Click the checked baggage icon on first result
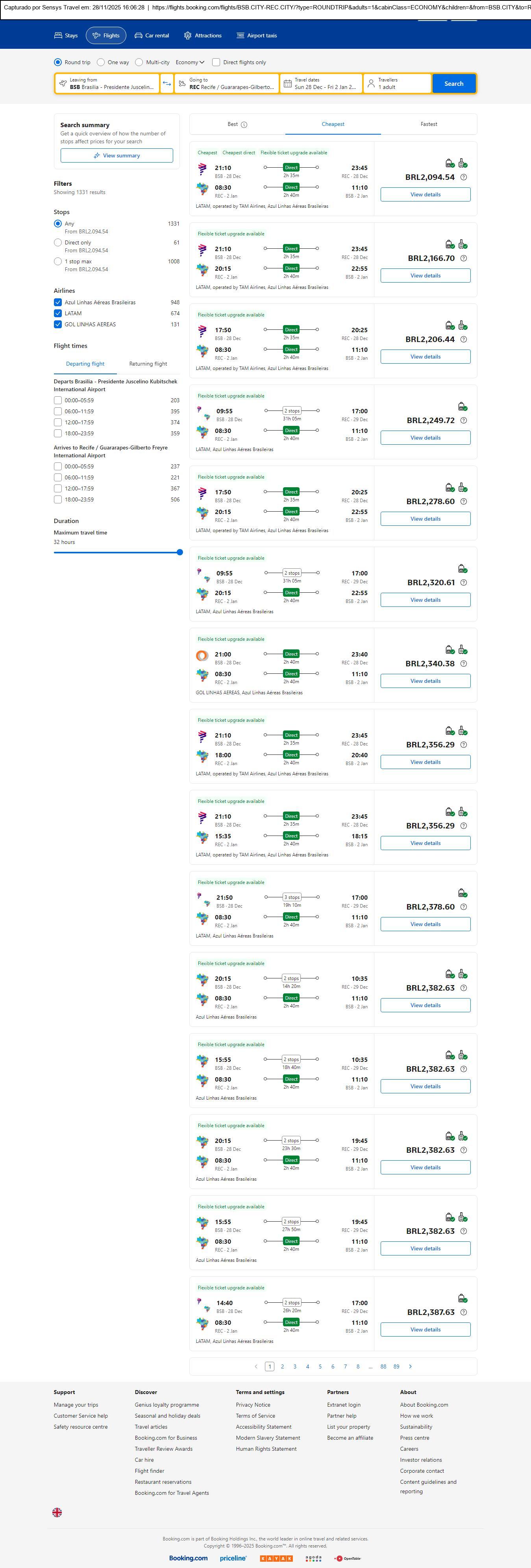The image size is (531, 1568). (463, 163)
